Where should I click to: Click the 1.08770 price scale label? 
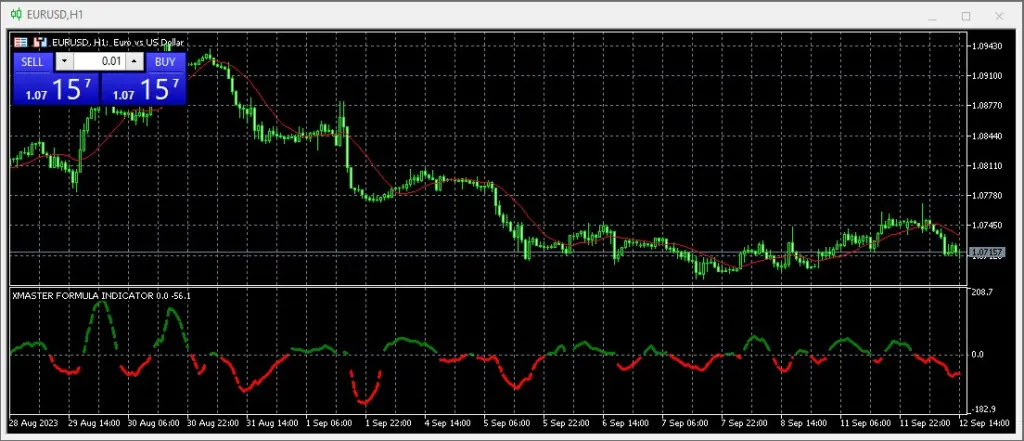pyautogui.click(x=987, y=105)
